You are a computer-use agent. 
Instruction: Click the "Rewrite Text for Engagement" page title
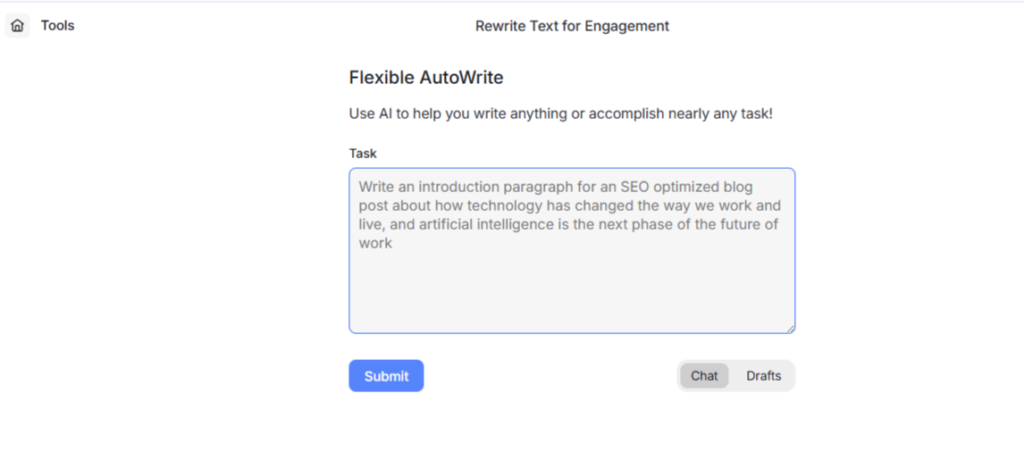click(572, 26)
